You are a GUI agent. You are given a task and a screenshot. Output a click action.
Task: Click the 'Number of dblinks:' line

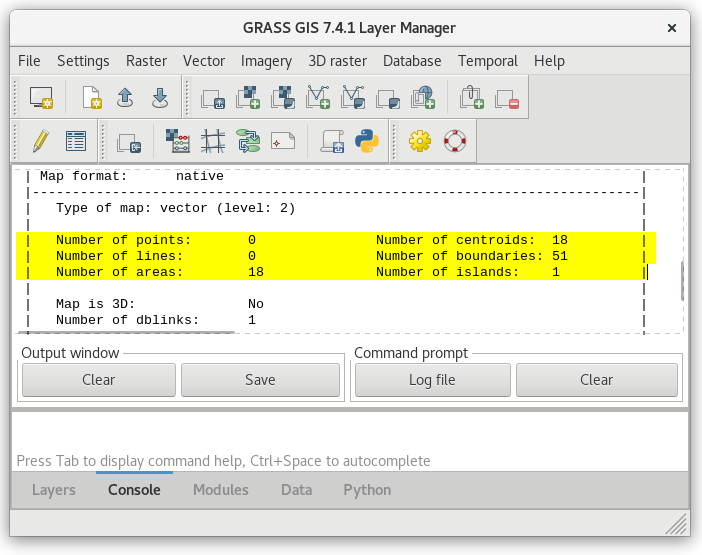pos(156,320)
